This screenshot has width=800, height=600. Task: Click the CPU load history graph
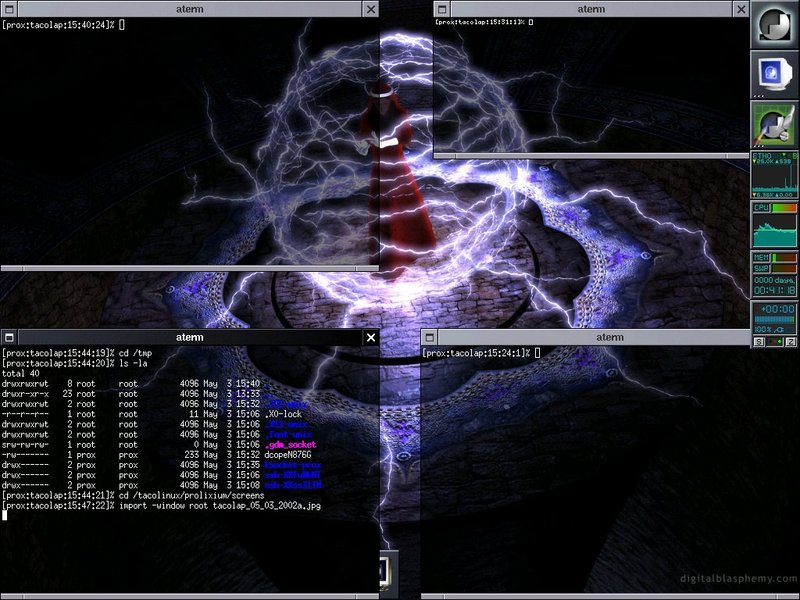(774, 230)
